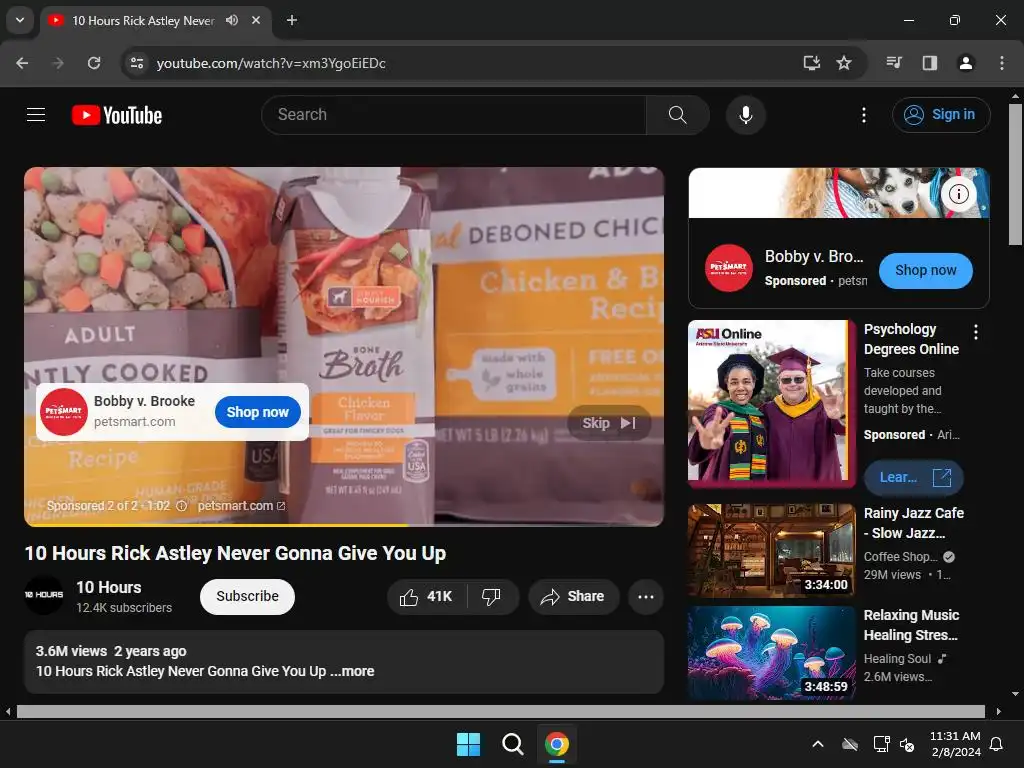Image resolution: width=1024 pixels, height=768 pixels.
Task: Click Shop now in sidebar PetSmart ad
Action: 925,270
